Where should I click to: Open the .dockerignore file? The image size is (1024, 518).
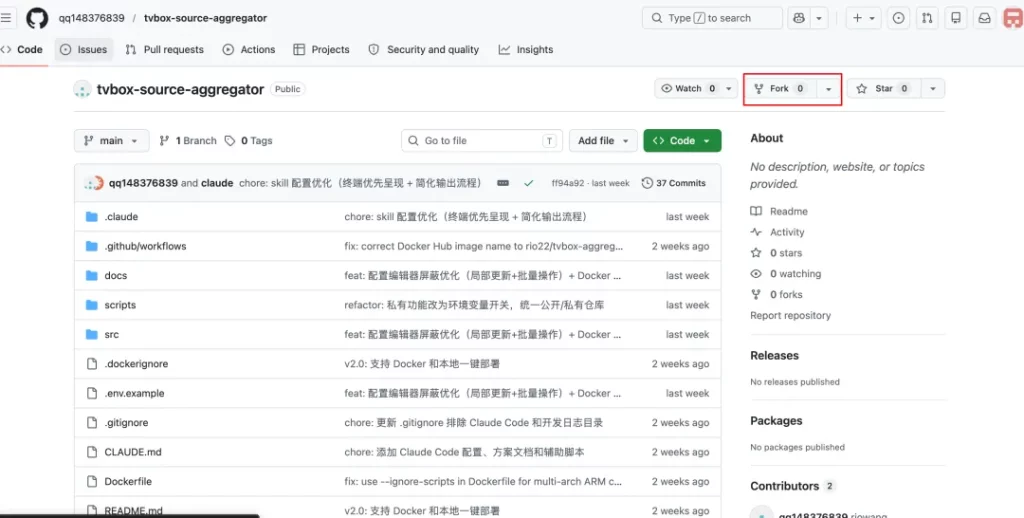click(x=136, y=364)
